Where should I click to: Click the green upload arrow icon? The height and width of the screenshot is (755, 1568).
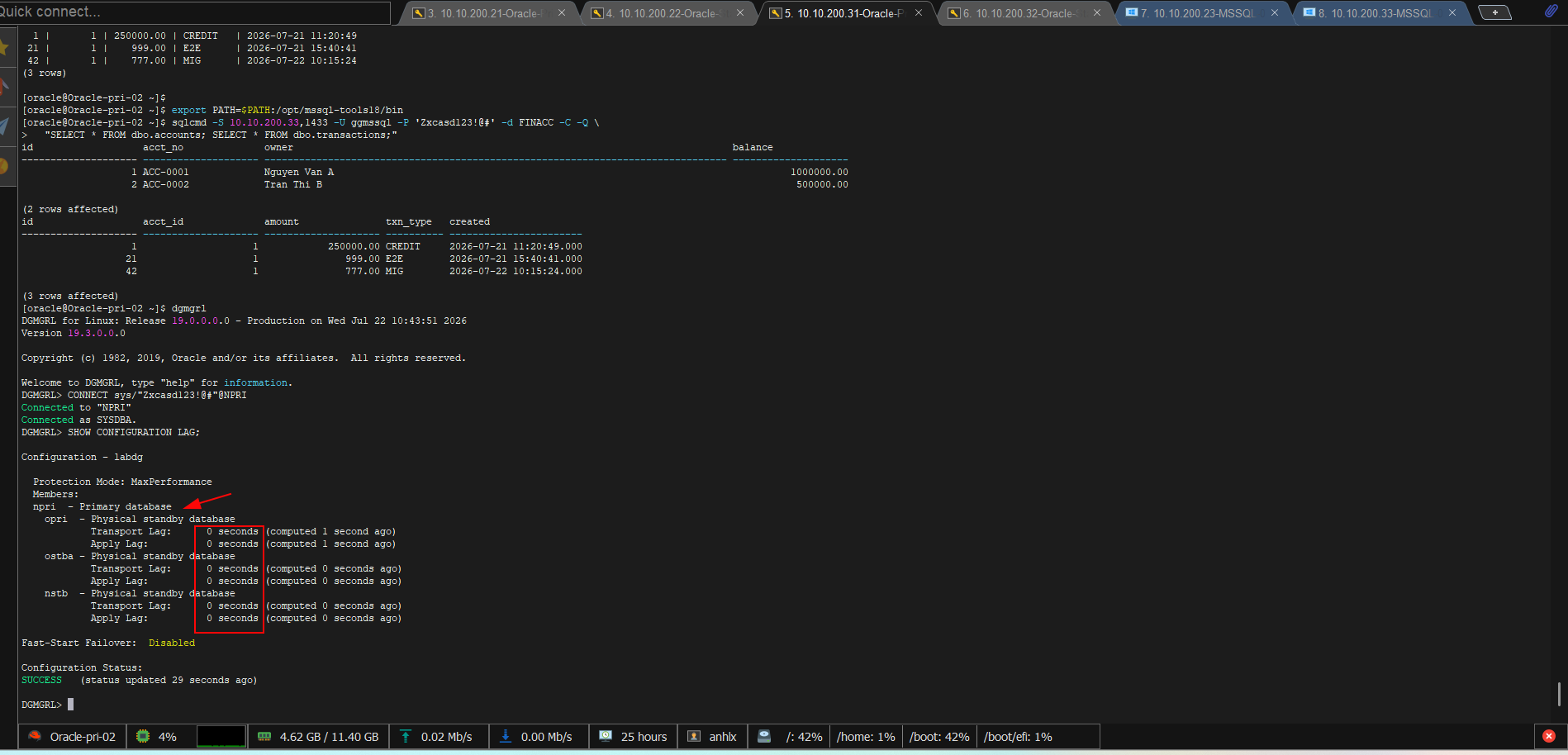click(406, 736)
